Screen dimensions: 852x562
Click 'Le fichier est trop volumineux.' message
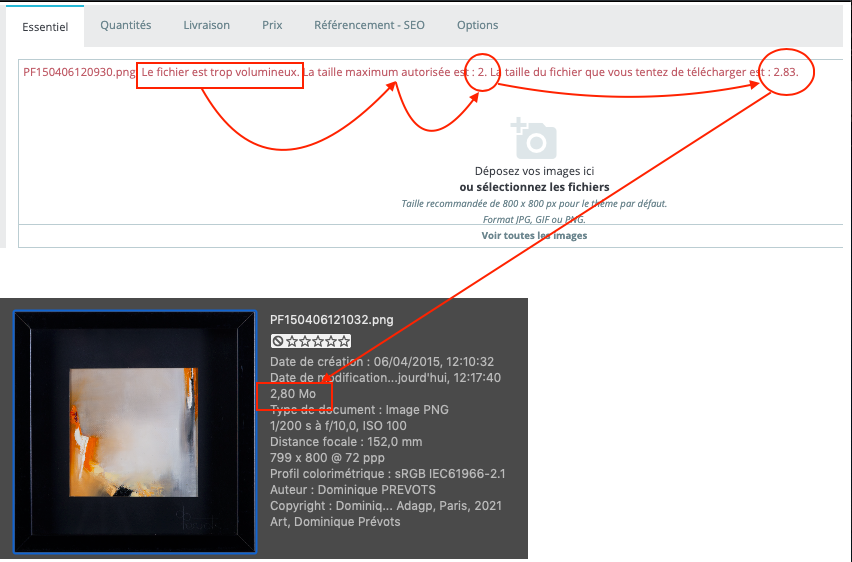click(x=220, y=72)
